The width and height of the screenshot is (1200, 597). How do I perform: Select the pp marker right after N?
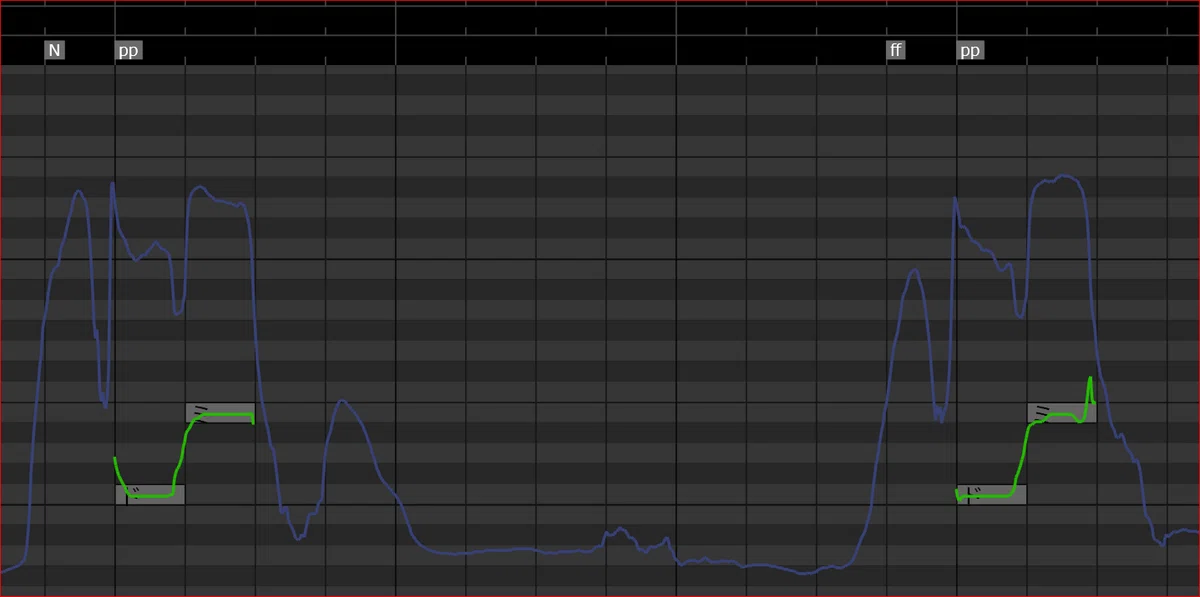pyautogui.click(x=129, y=50)
